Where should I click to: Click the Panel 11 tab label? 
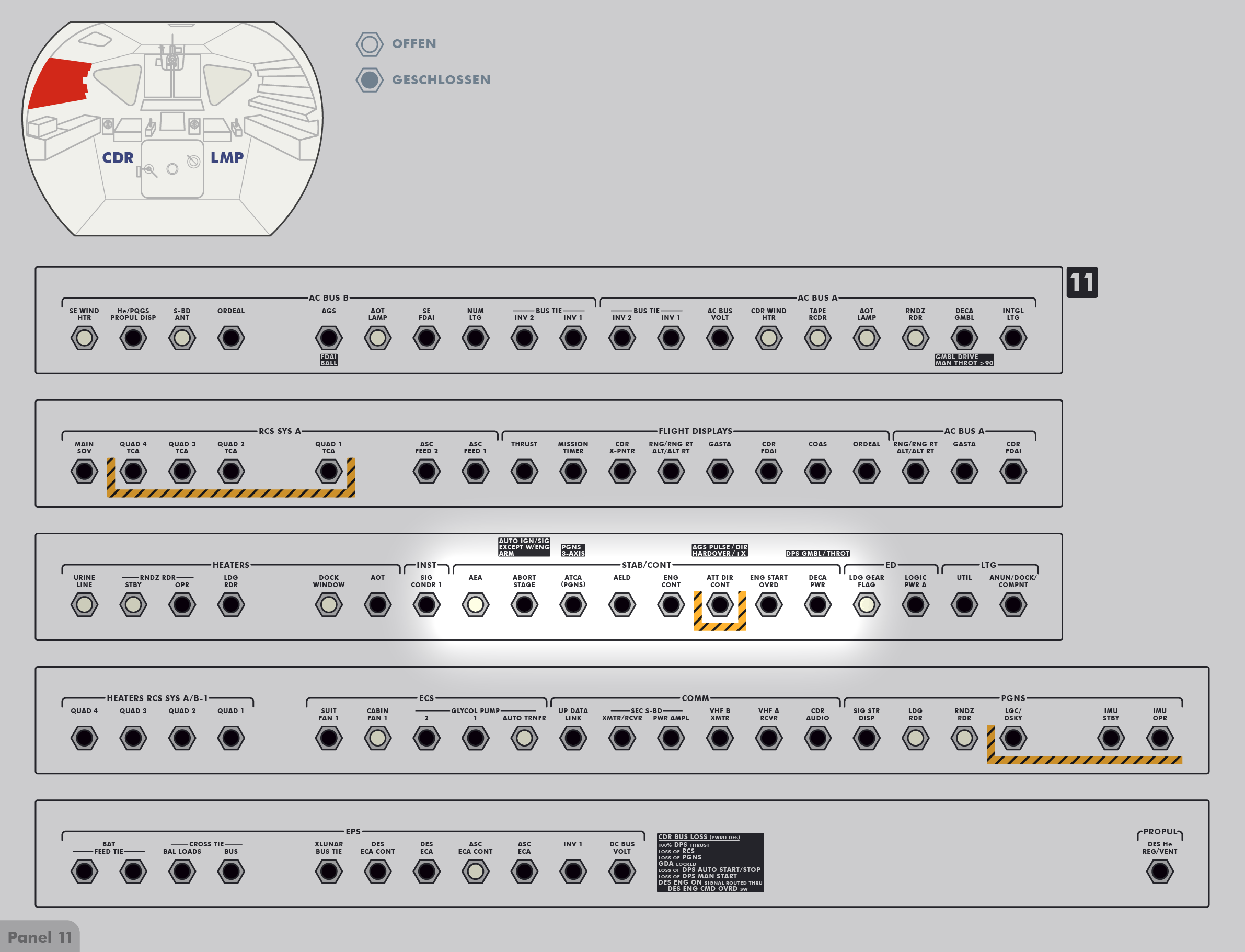pos(40,937)
